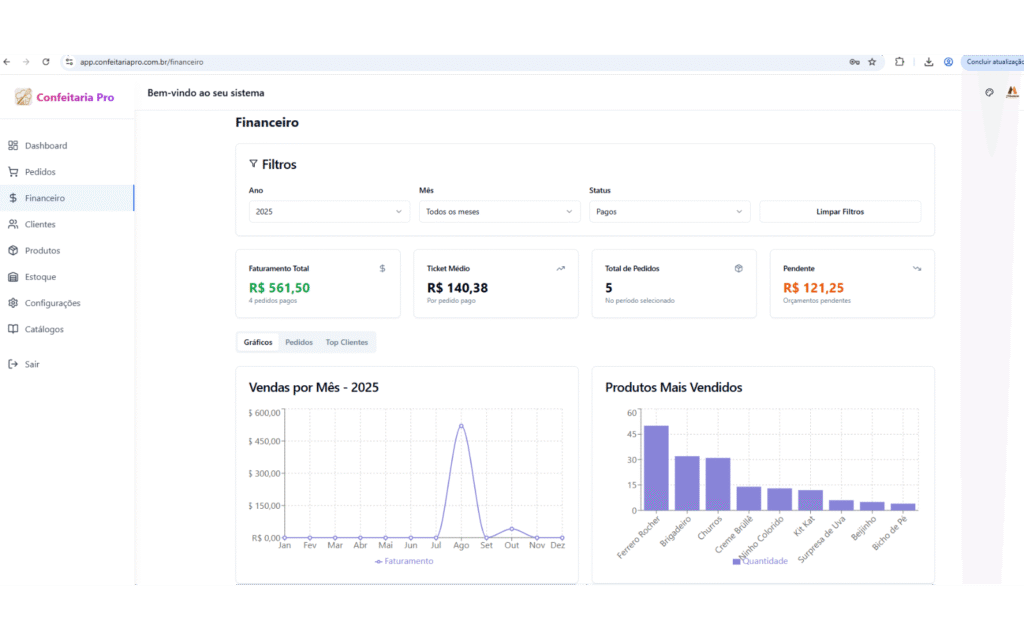Viewport: 1024px width, 640px height.
Task: Reload the page using browser refresh
Action: pyautogui.click(x=46, y=62)
